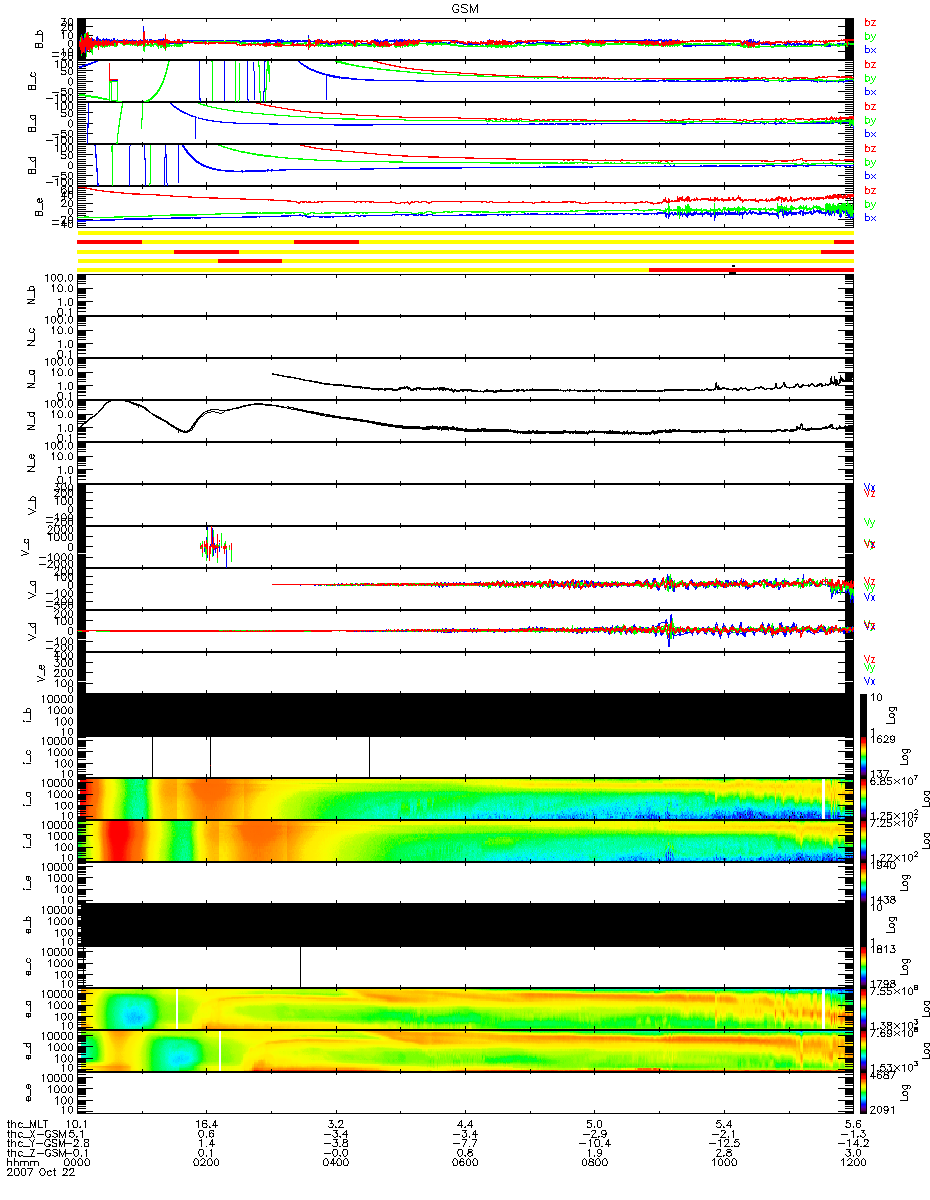
Task: Click the bz legend of B_b panel
Action: tap(869, 22)
